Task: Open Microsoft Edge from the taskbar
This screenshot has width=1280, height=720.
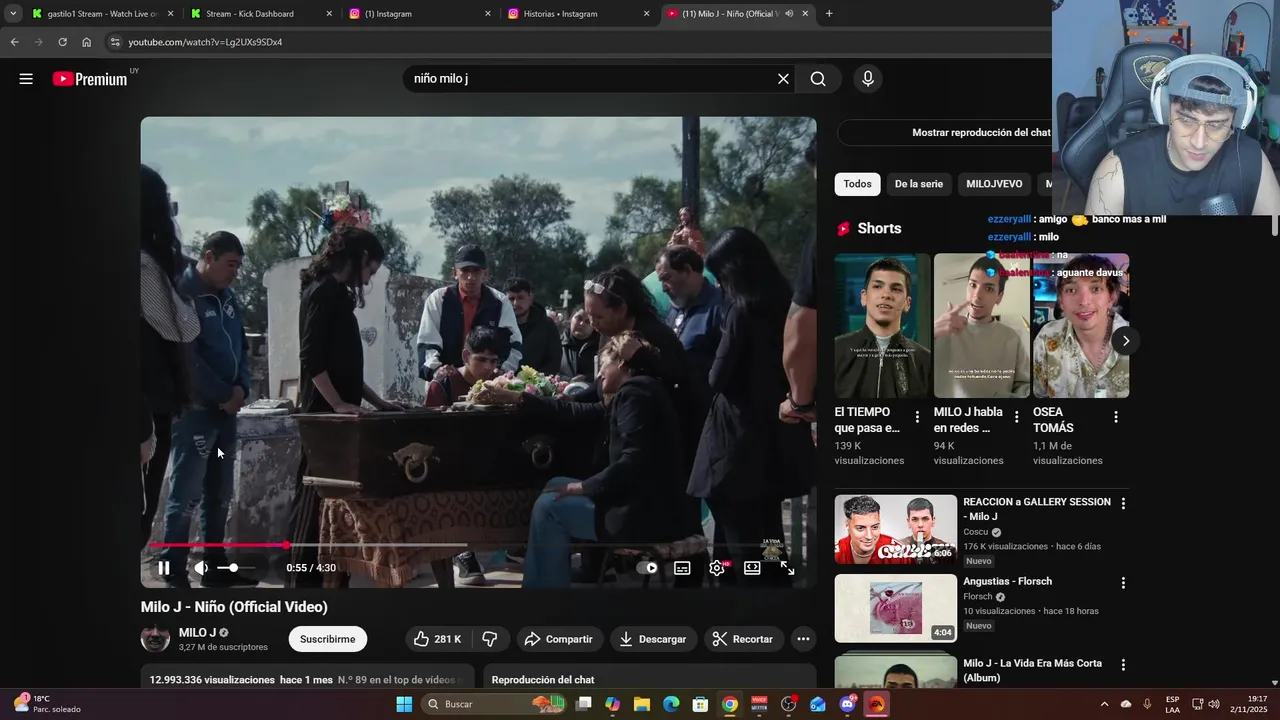Action: click(671, 704)
